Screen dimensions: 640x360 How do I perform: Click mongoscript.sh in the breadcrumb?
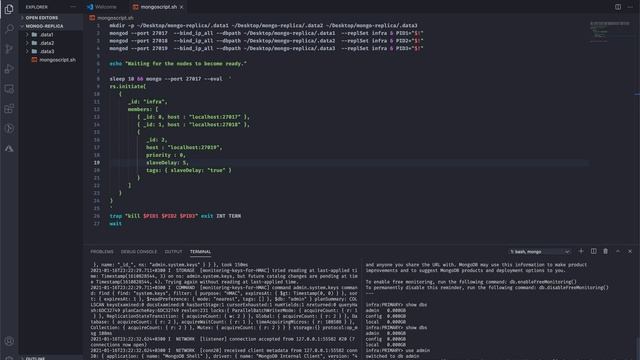[115, 18]
